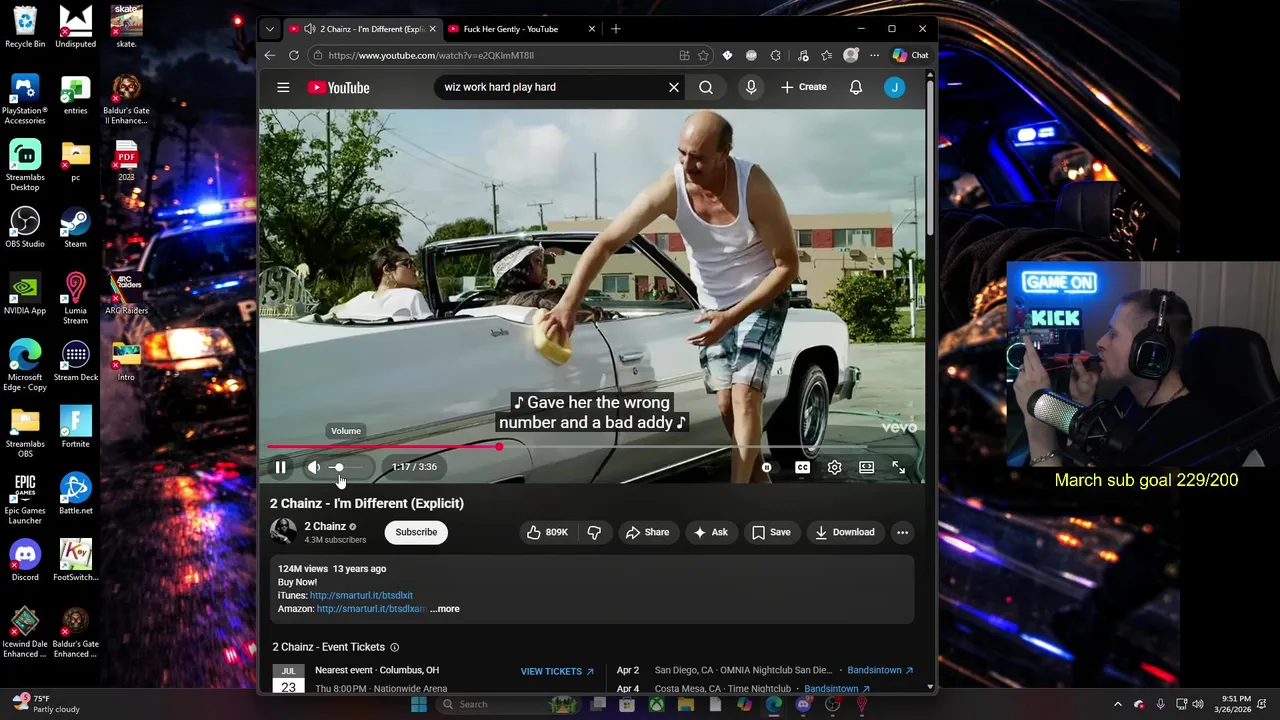
Task: Expand the description with ...more
Action: [445, 609]
